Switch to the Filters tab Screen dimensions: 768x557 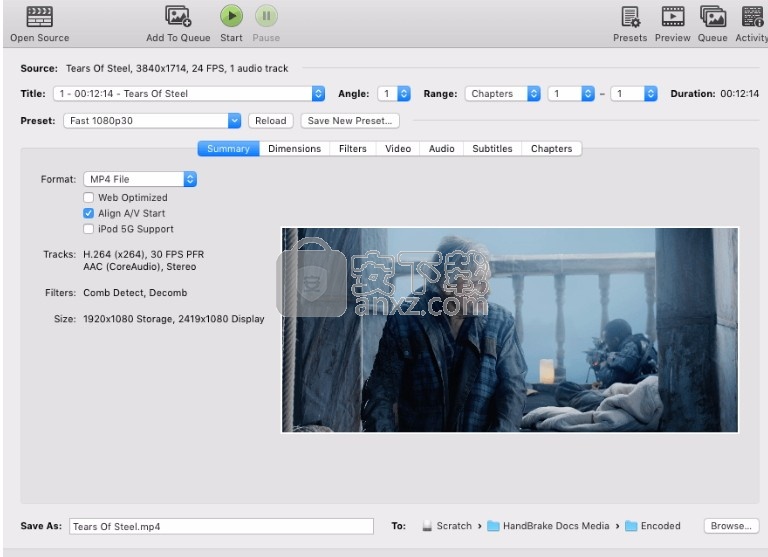click(353, 148)
